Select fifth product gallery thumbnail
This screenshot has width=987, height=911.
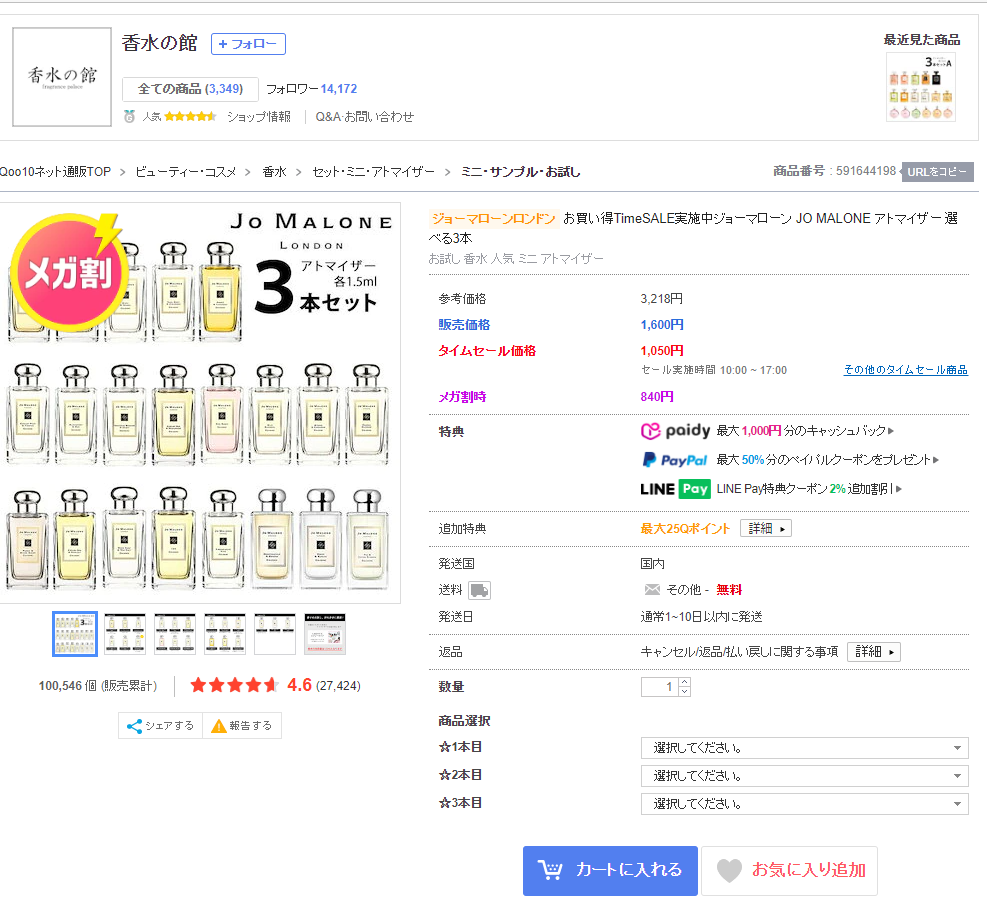[x=274, y=634]
